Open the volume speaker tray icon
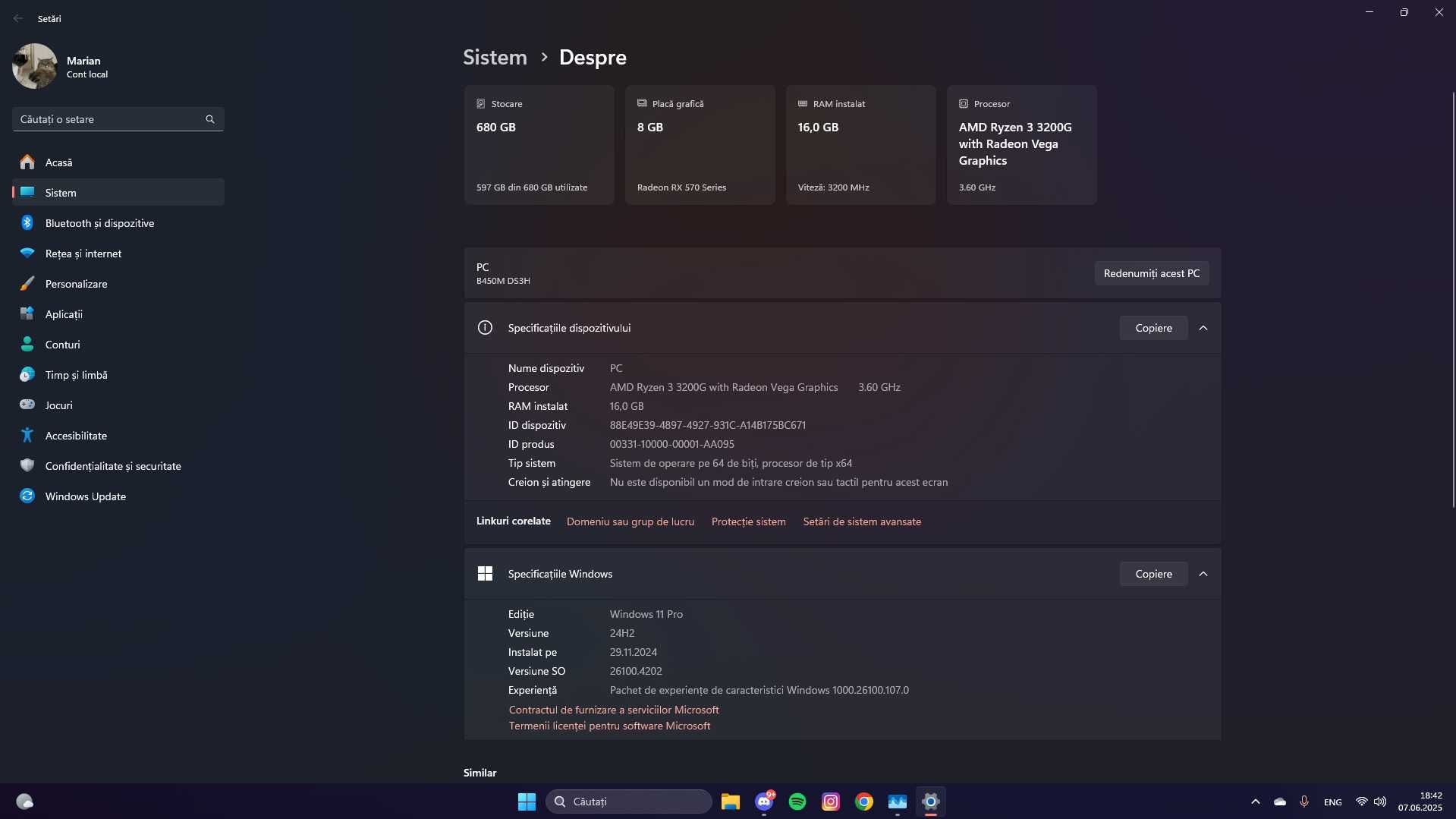 (1380, 802)
